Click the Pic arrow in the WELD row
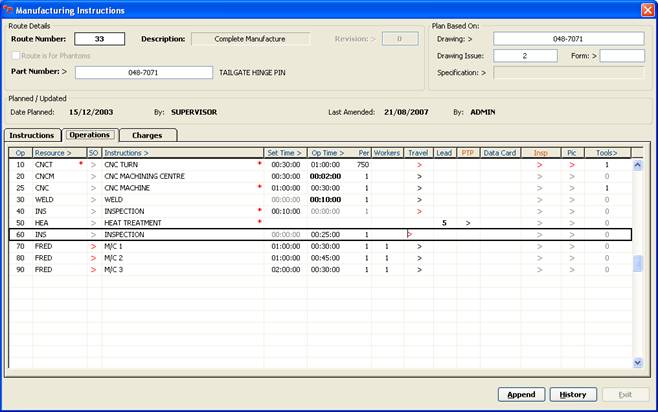Screen dimensions: 658x412 pyautogui.click(x=572, y=200)
